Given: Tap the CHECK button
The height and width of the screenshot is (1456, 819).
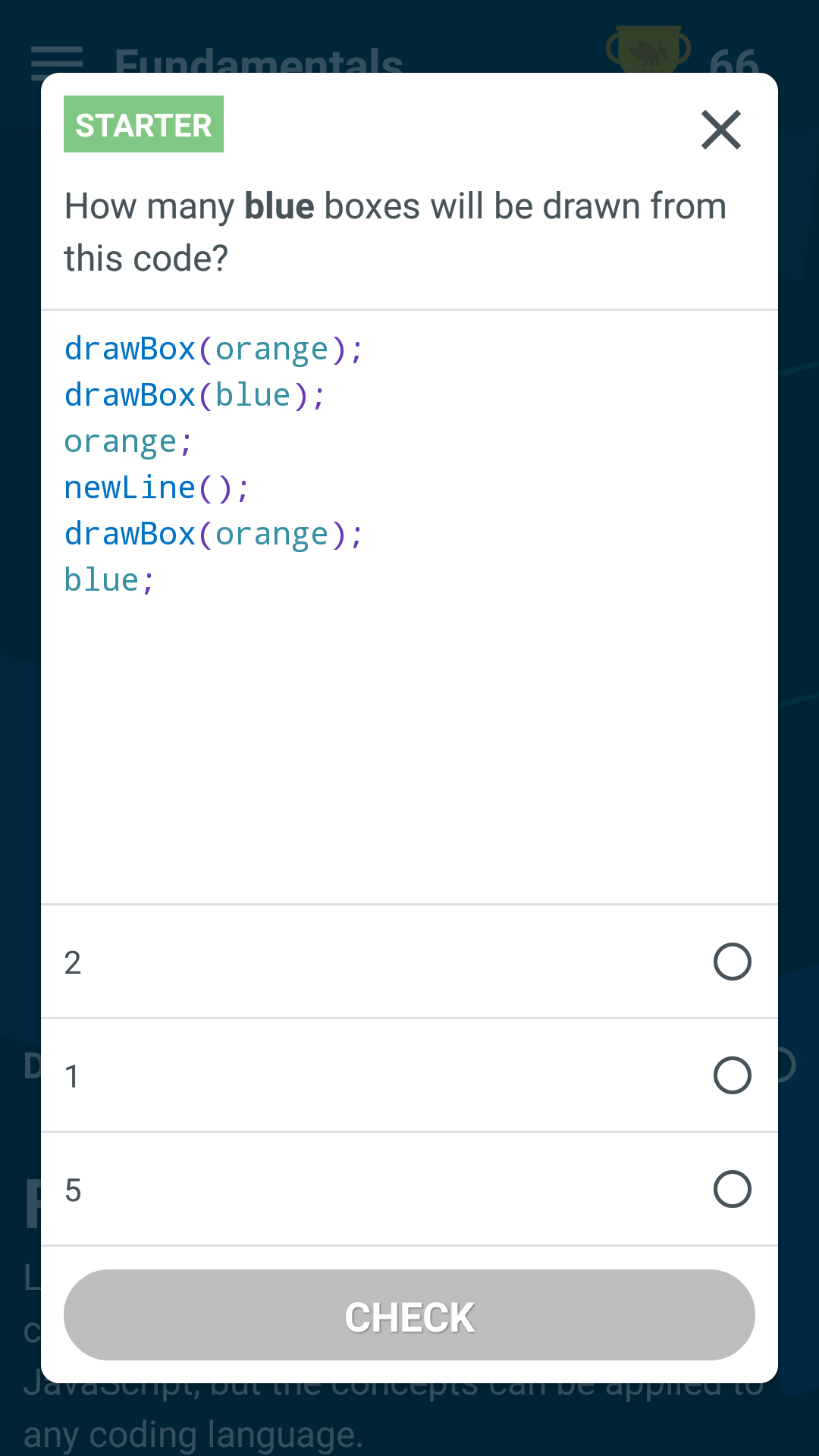Looking at the screenshot, I should coord(409,1315).
